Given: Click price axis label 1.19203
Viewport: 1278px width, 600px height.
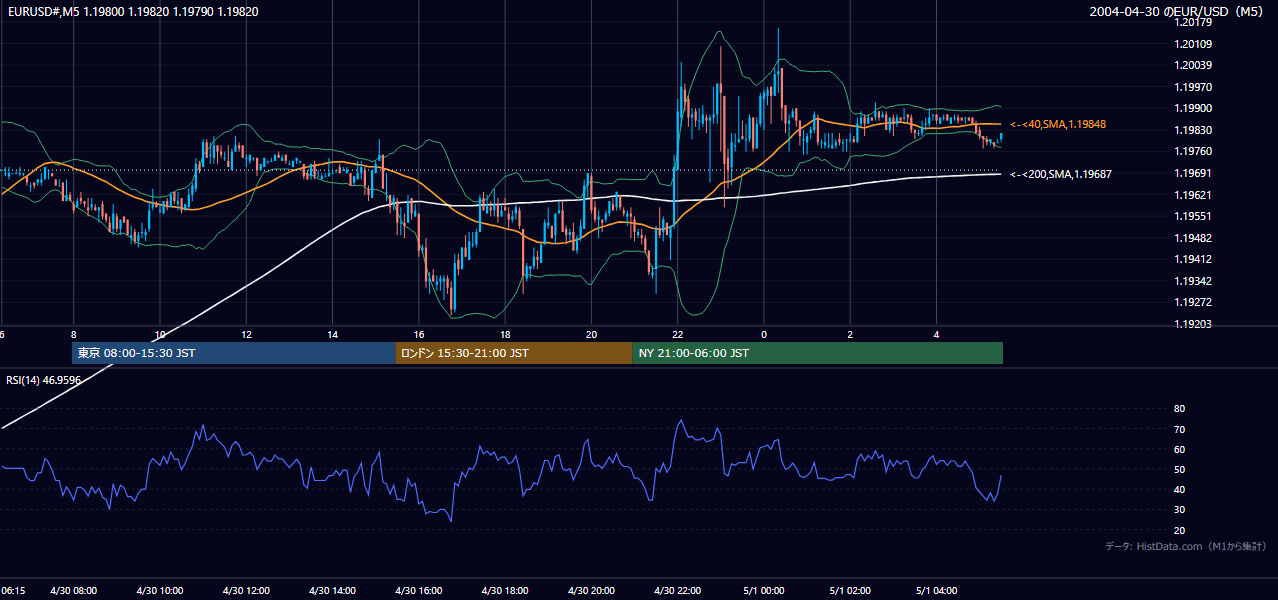Looking at the screenshot, I should click(1194, 324).
